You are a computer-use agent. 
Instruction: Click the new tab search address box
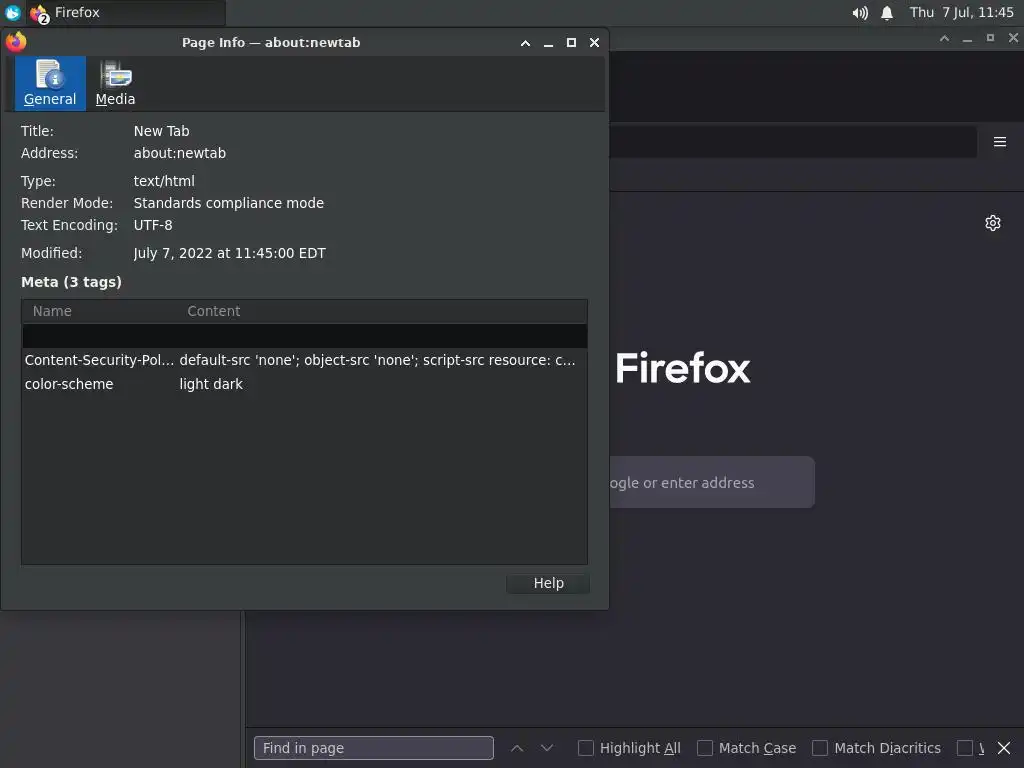(x=712, y=482)
